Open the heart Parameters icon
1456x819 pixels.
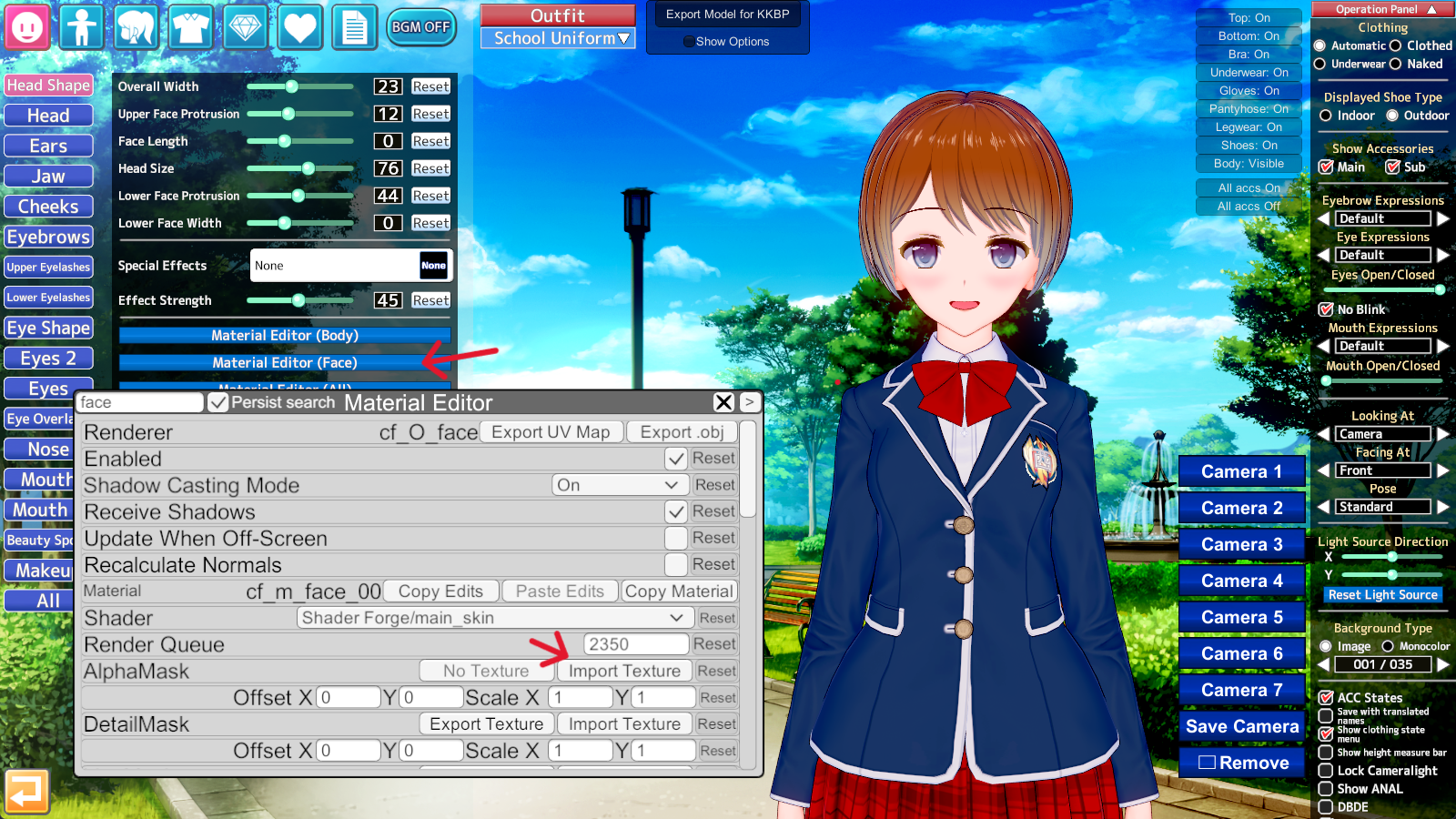coord(299,27)
